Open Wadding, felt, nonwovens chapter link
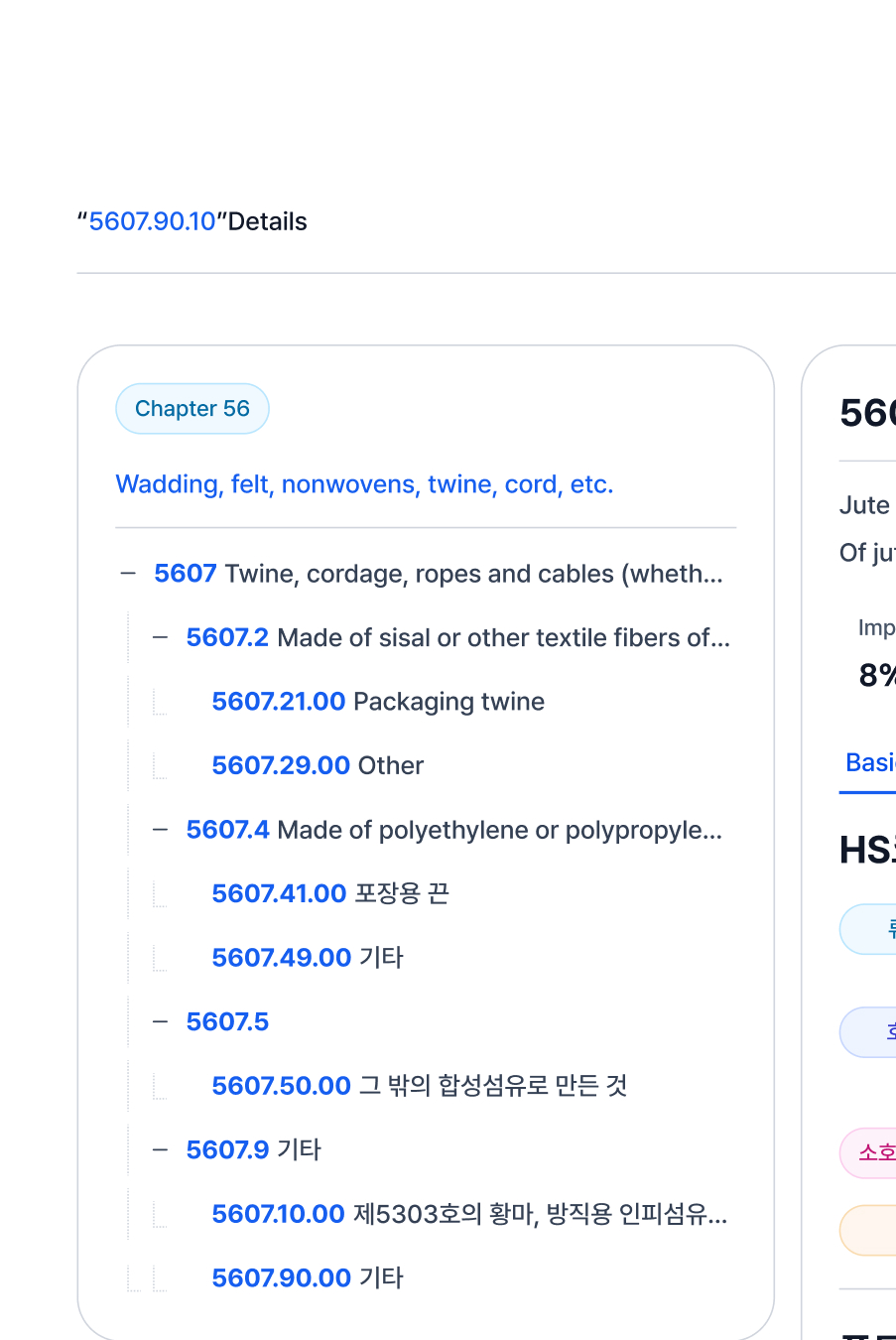This screenshot has height=1340, width=896. 364,484
